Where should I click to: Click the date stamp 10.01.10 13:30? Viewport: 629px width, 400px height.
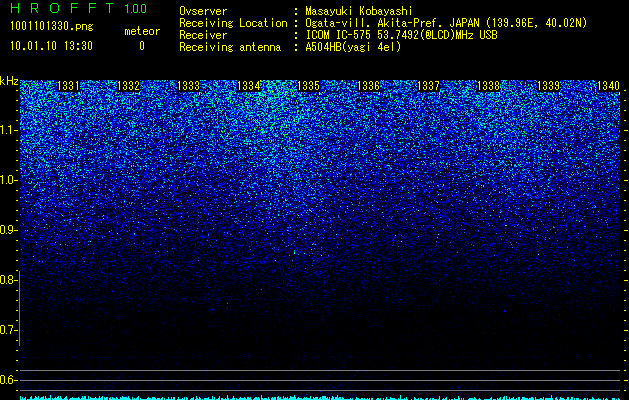point(51,46)
